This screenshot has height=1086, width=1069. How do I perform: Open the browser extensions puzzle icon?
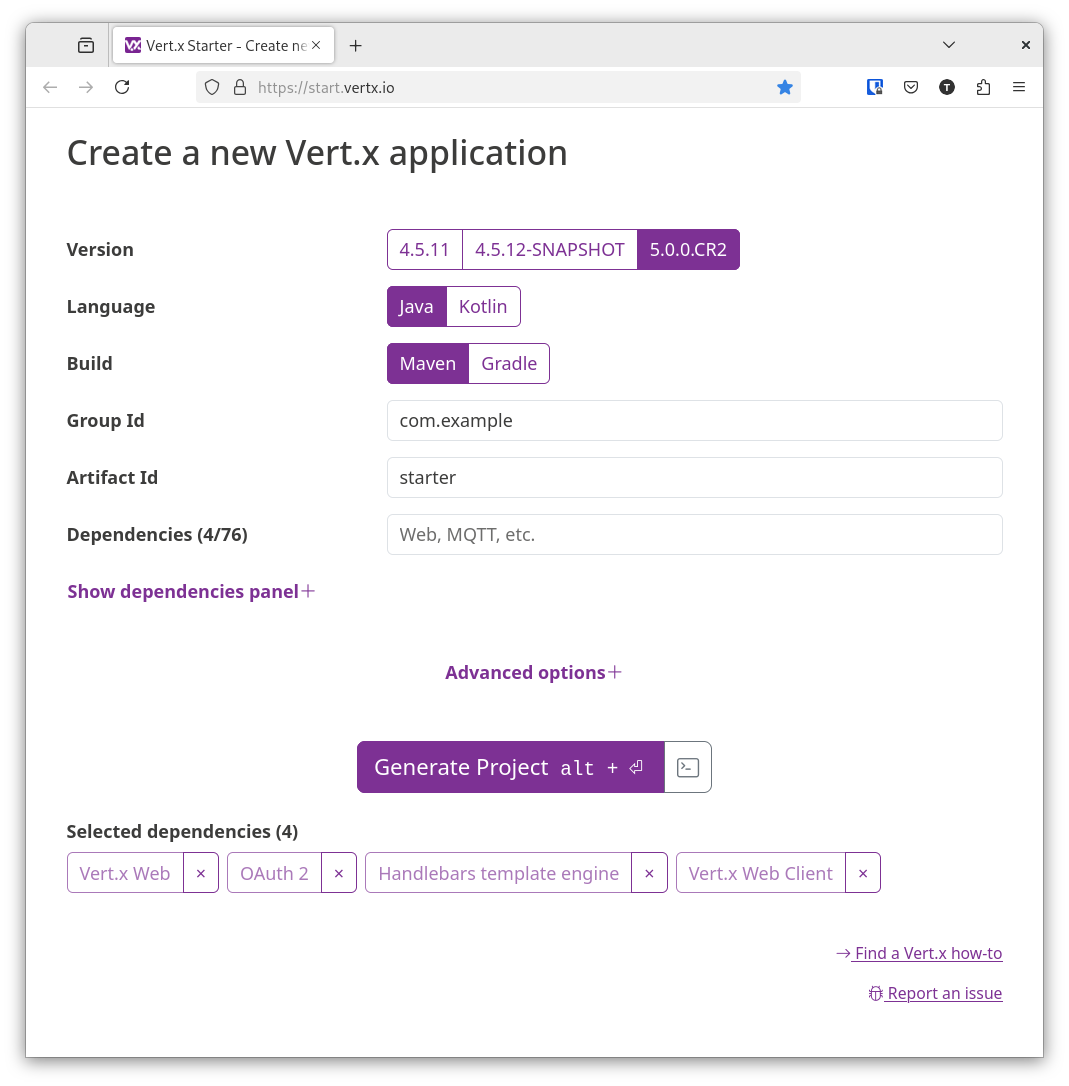pos(983,87)
